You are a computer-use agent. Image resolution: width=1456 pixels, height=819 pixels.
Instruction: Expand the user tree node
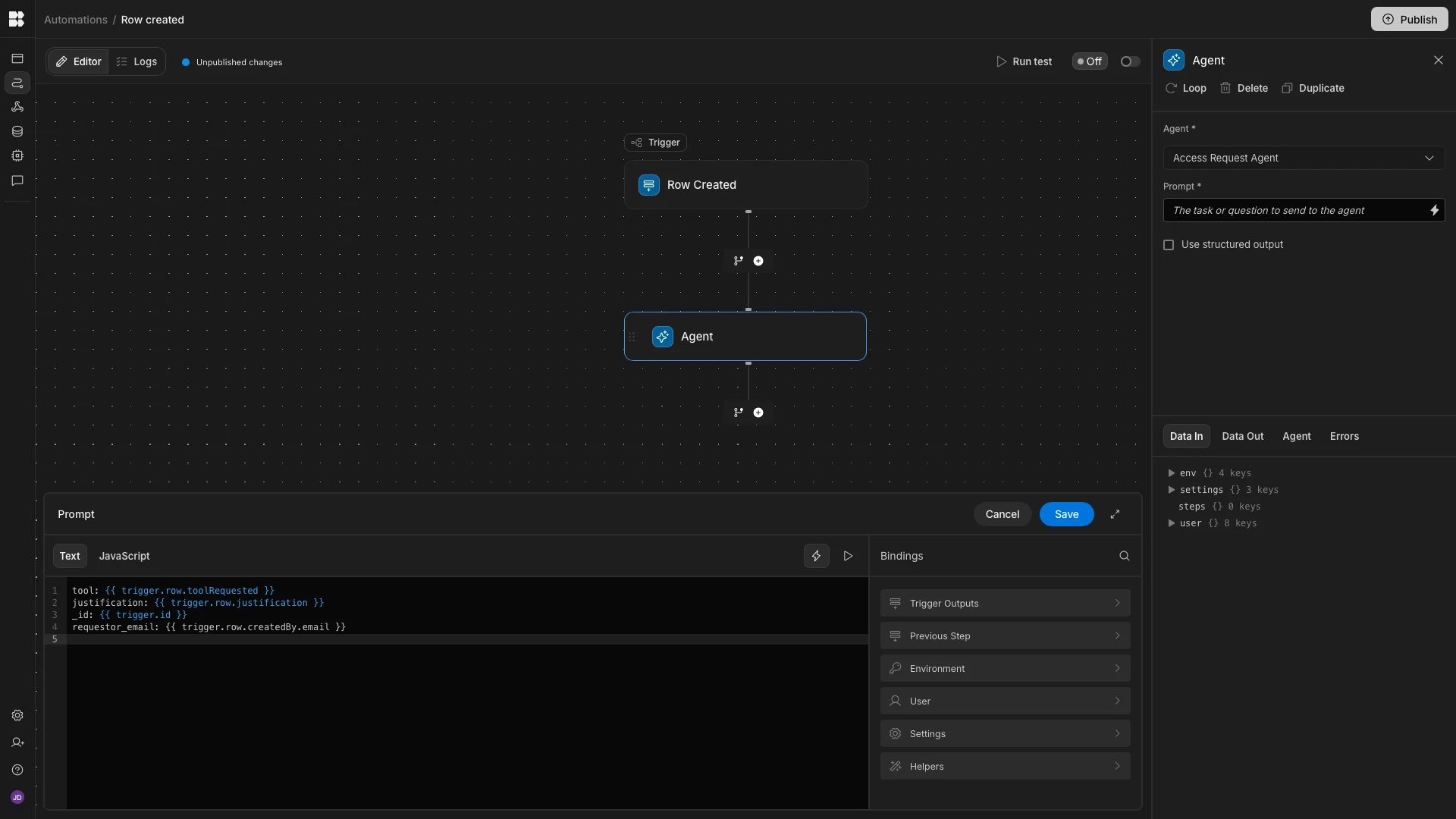coord(1172,523)
